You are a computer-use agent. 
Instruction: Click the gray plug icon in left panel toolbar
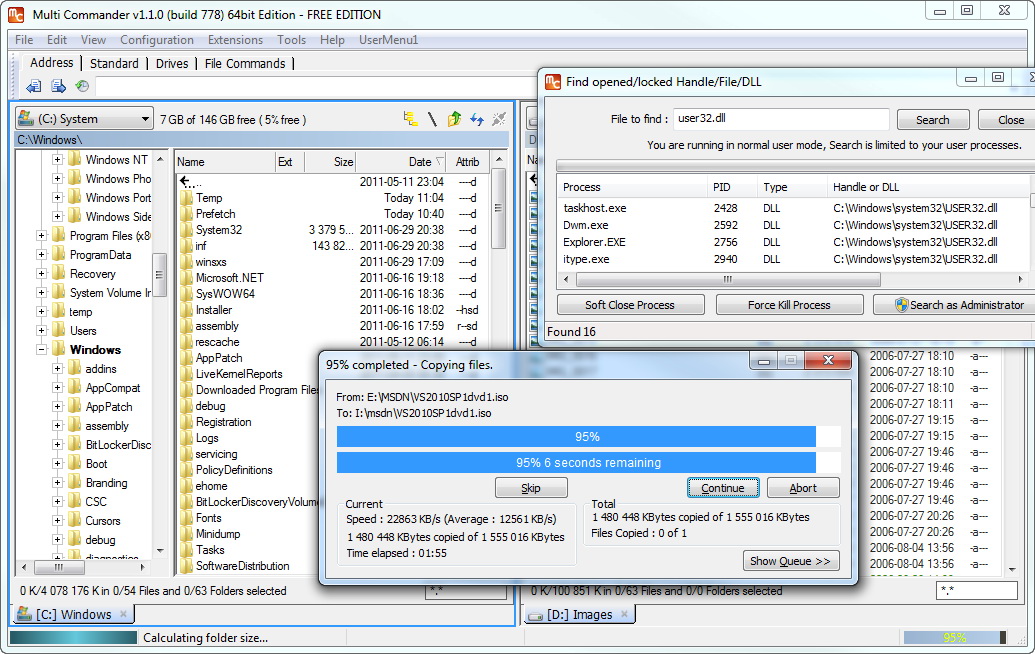(x=499, y=119)
